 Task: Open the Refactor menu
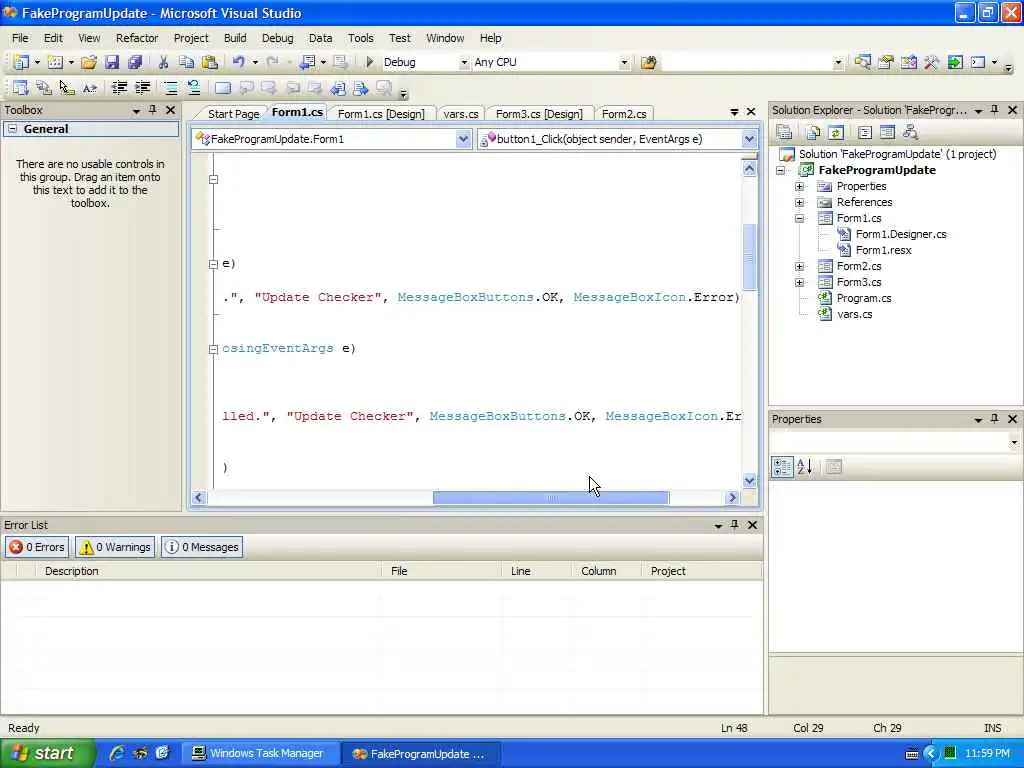click(x=137, y=38)
